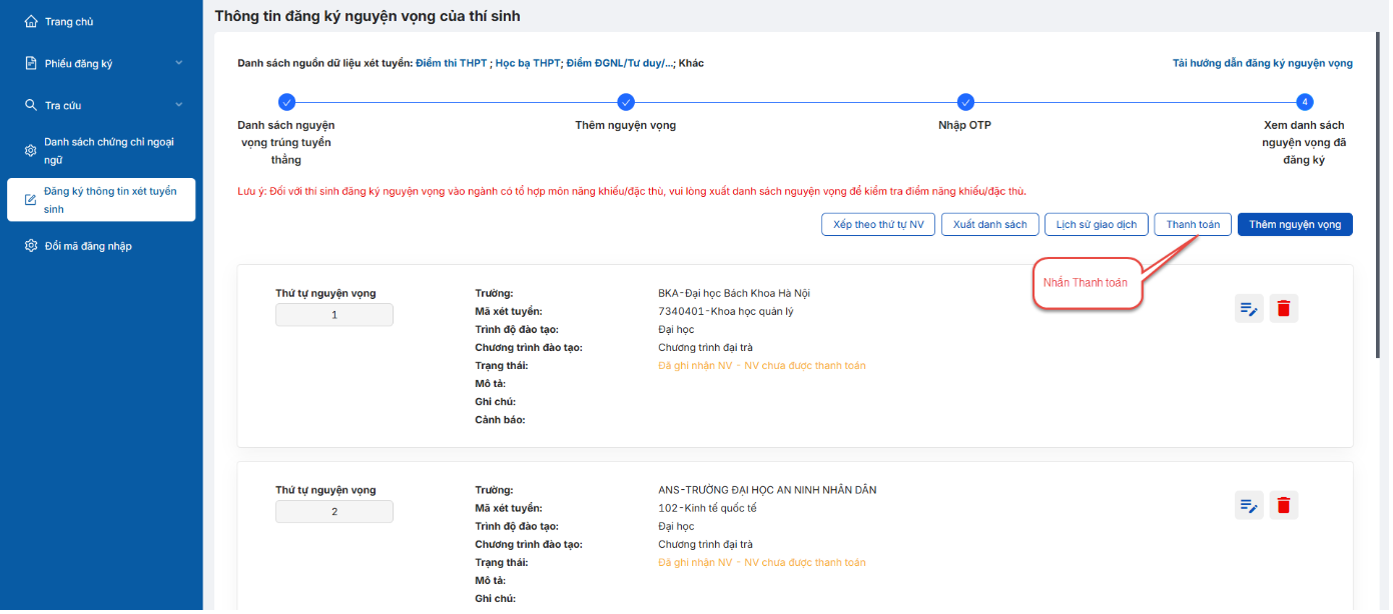Click the Phiếu đăng ký document icon

pos(31,63)
